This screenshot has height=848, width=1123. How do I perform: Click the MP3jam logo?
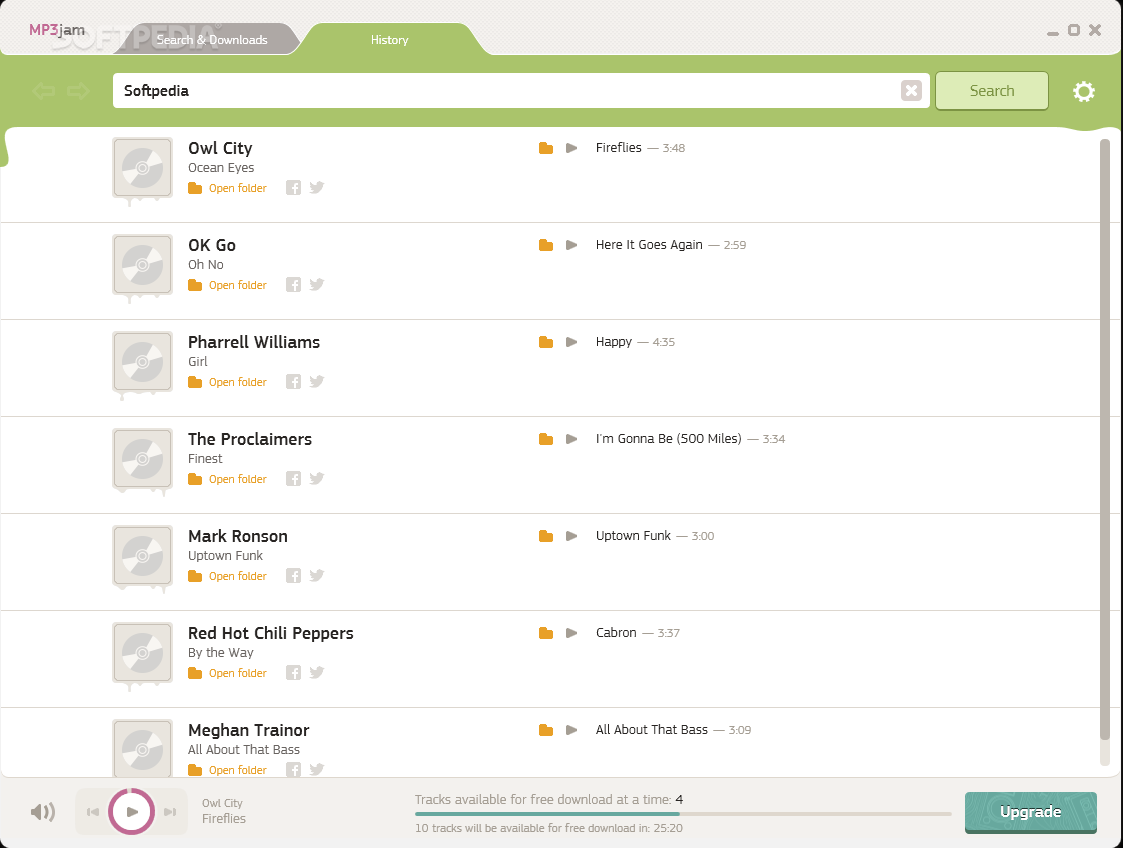tap(57, 30)
